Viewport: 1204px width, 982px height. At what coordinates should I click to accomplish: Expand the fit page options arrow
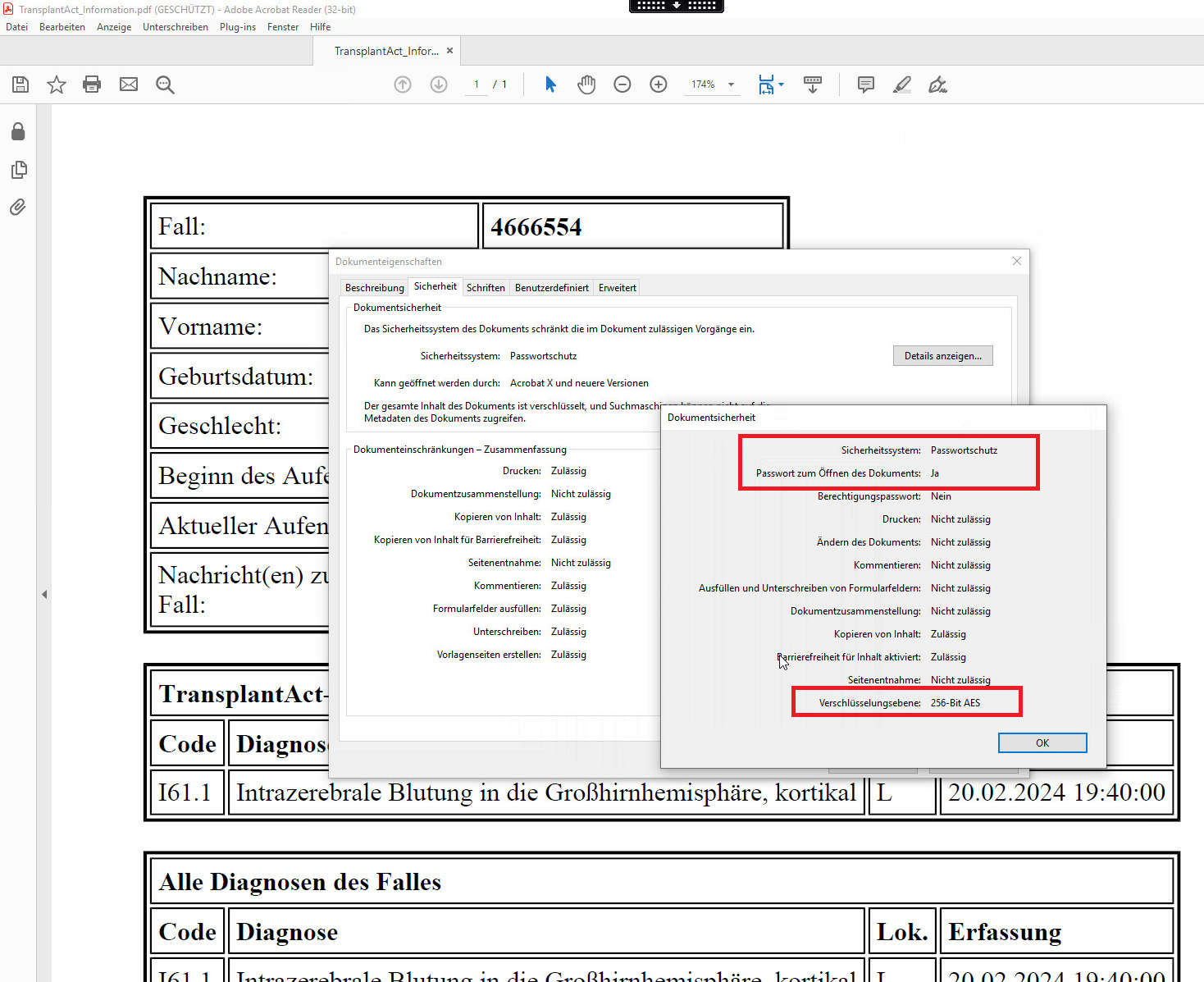click(x=781, y=84)
